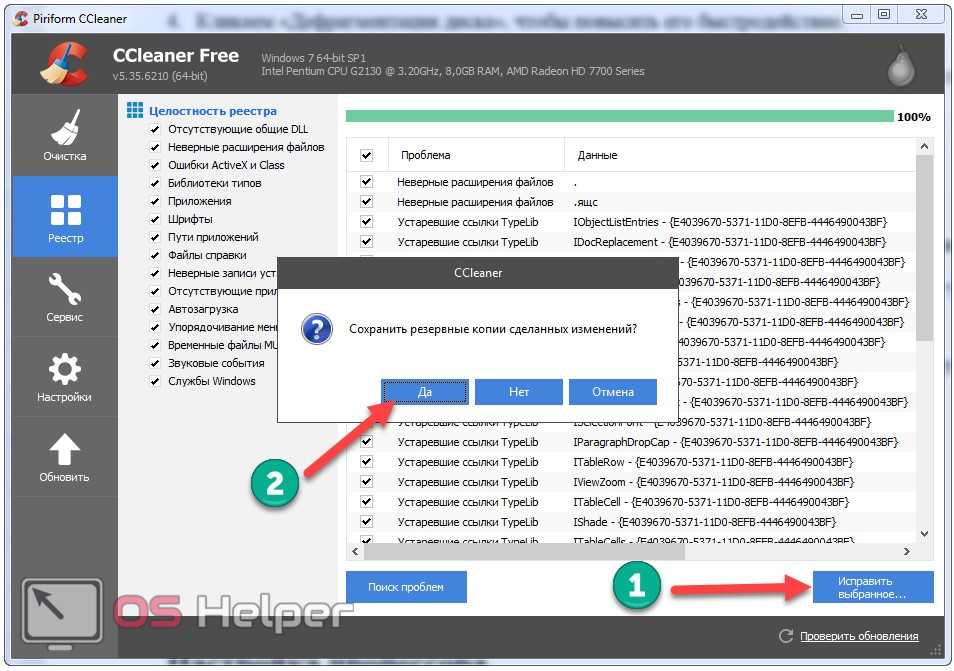954x671 pixels.
Task: Uncheck the Отсутствующие общие DLL checkbox
Action: tap(155, 130)
